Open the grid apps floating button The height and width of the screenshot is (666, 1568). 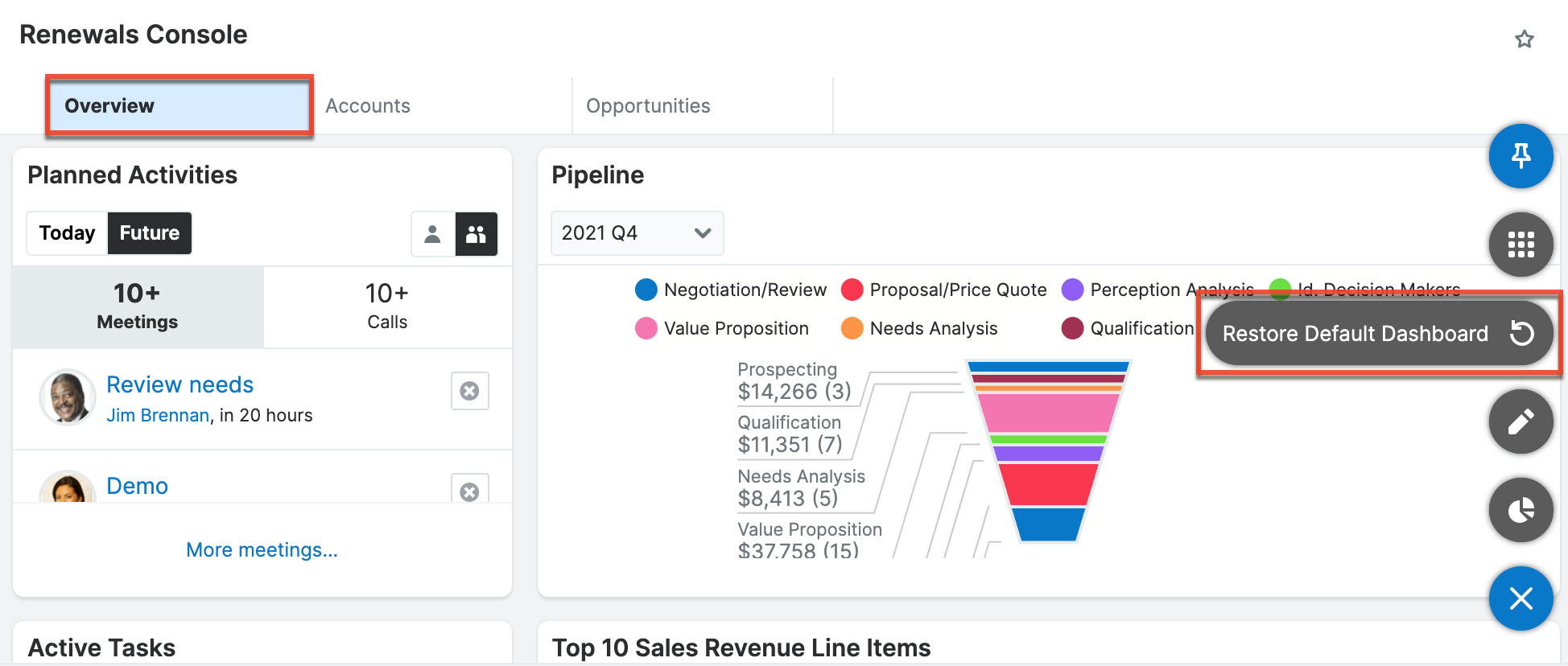(x=1521, y=245)
